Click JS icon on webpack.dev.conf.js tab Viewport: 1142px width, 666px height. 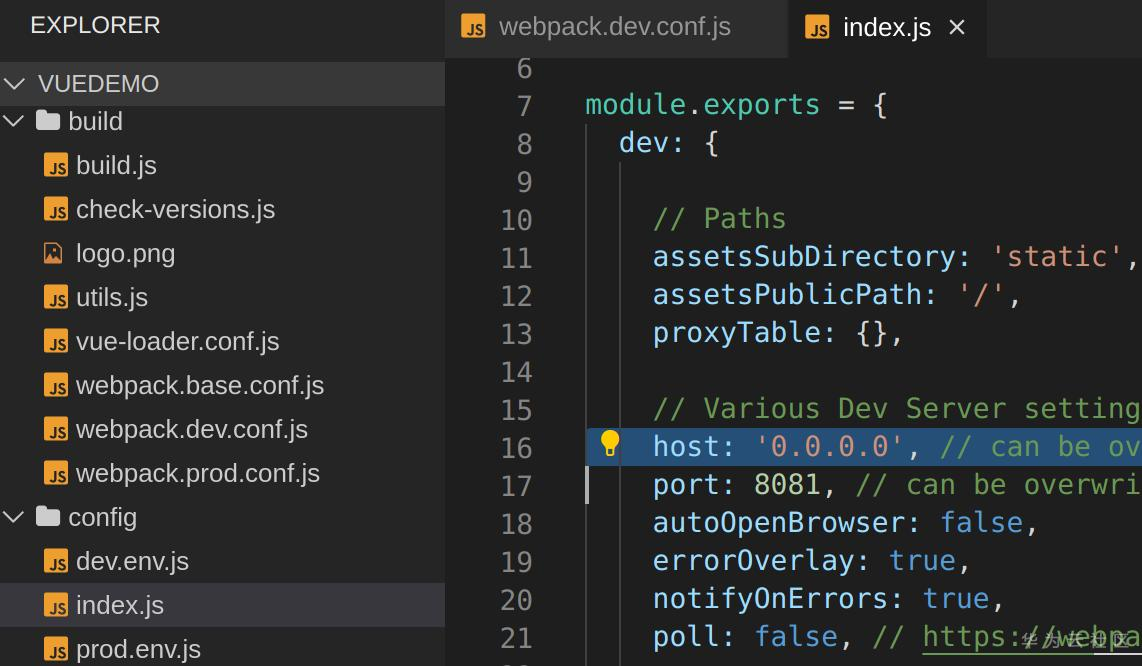tap(473, 27)
